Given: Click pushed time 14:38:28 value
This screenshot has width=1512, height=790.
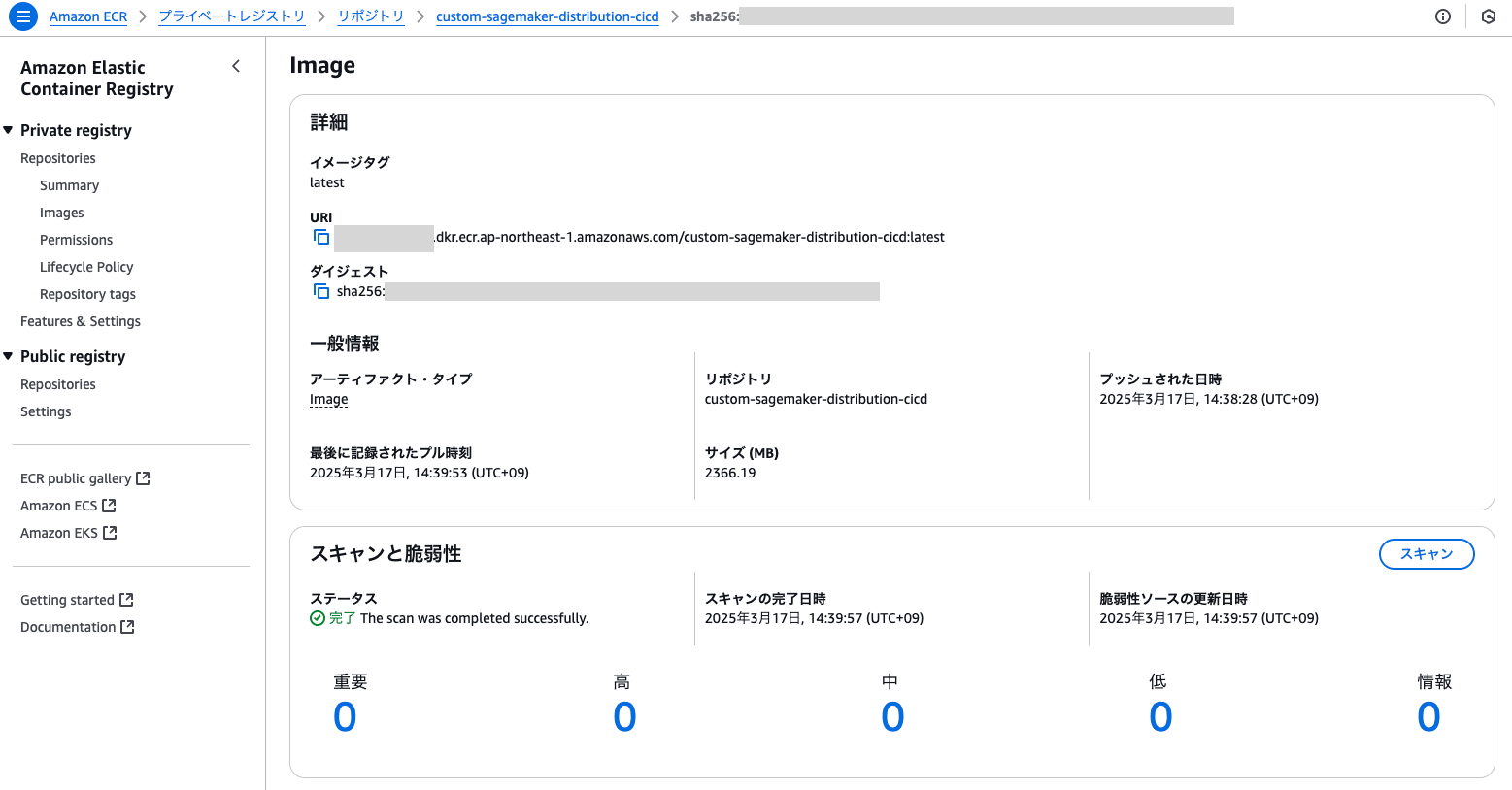Looking at the screenshot, I should coord(1209,399).
